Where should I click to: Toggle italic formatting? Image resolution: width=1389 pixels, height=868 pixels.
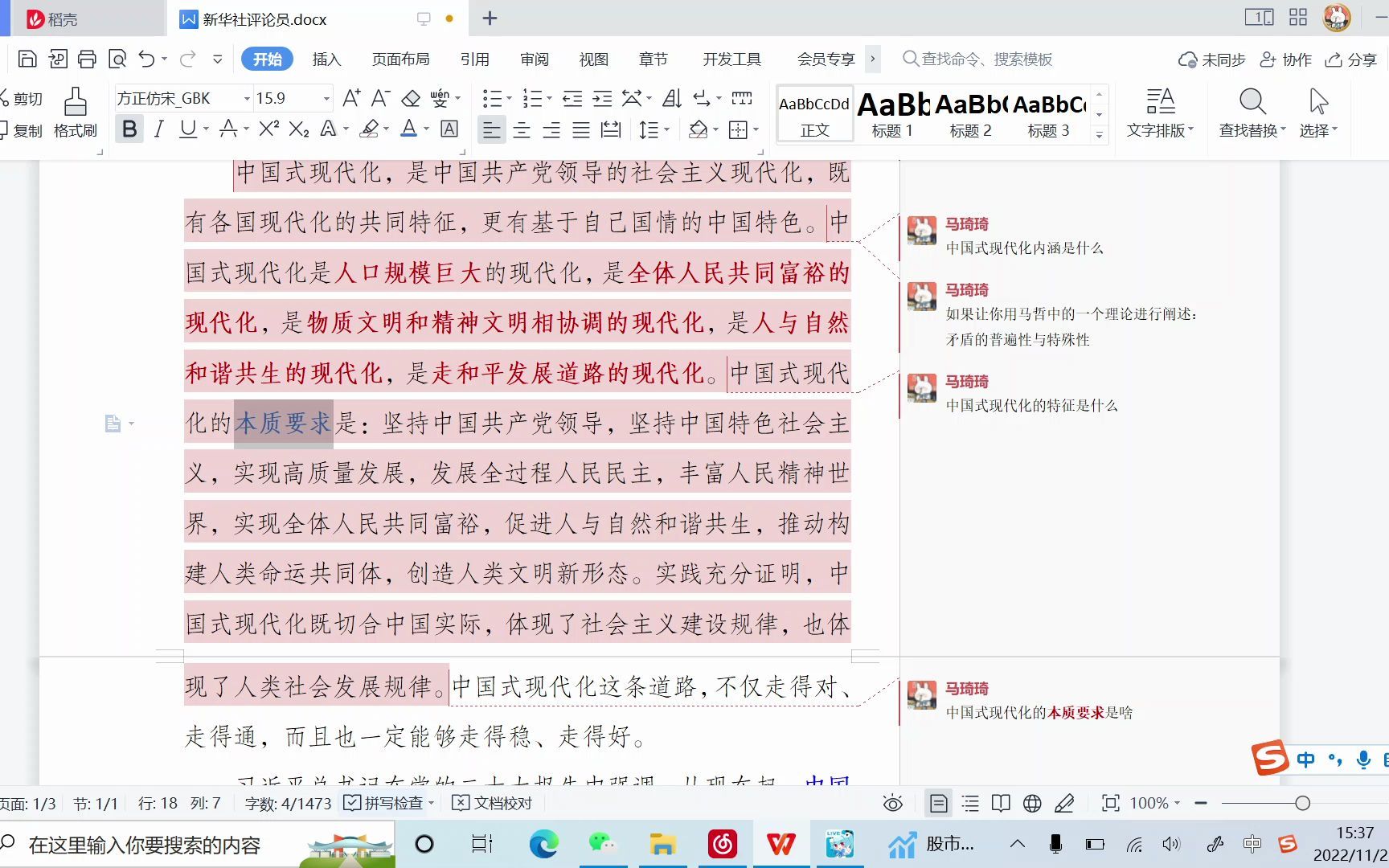coord(158,129)
